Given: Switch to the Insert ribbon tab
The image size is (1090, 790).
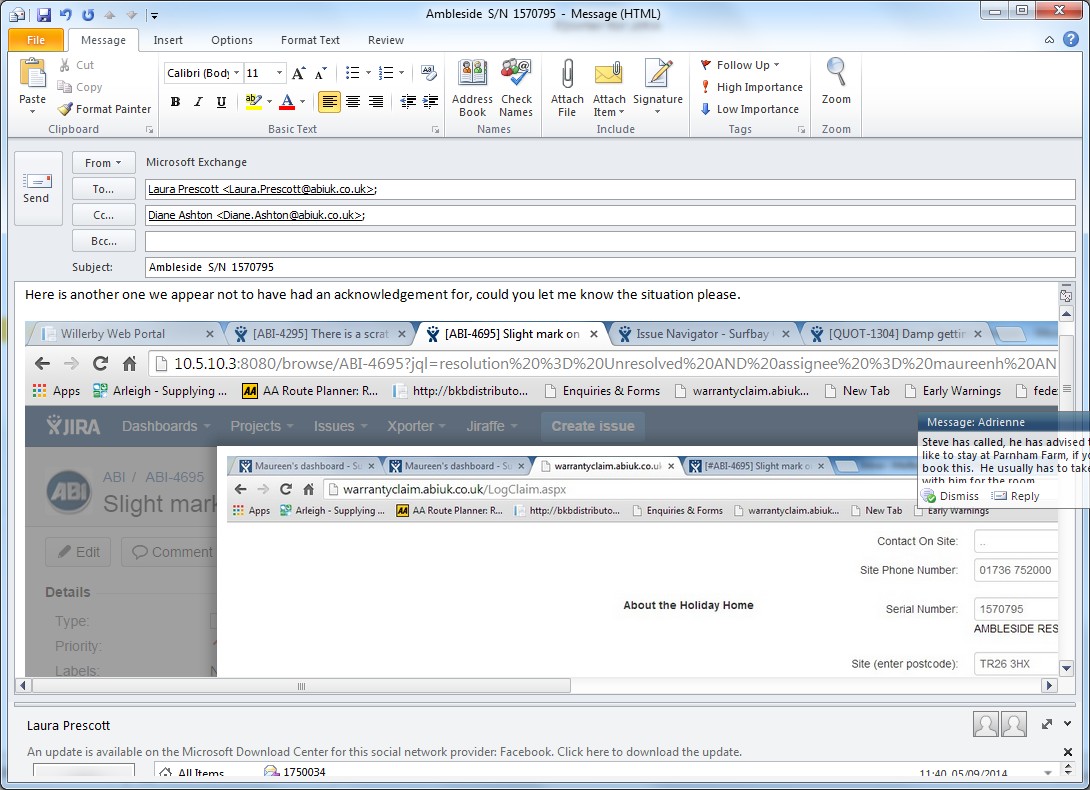Looking at the screenshot, I should pyautogui.click(x=168, y=40).
